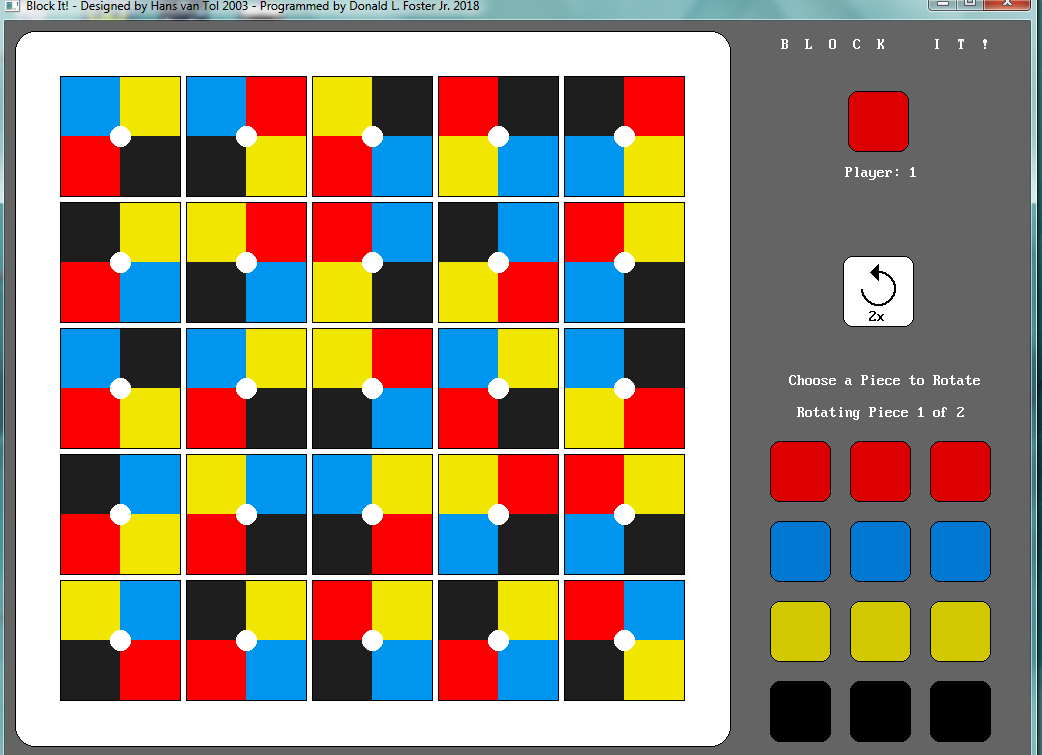Select the last red piece in the tray
Image resolution: width=1042 pixels, height=755 pixels.
pyautogui.click(x=960, y=471)
